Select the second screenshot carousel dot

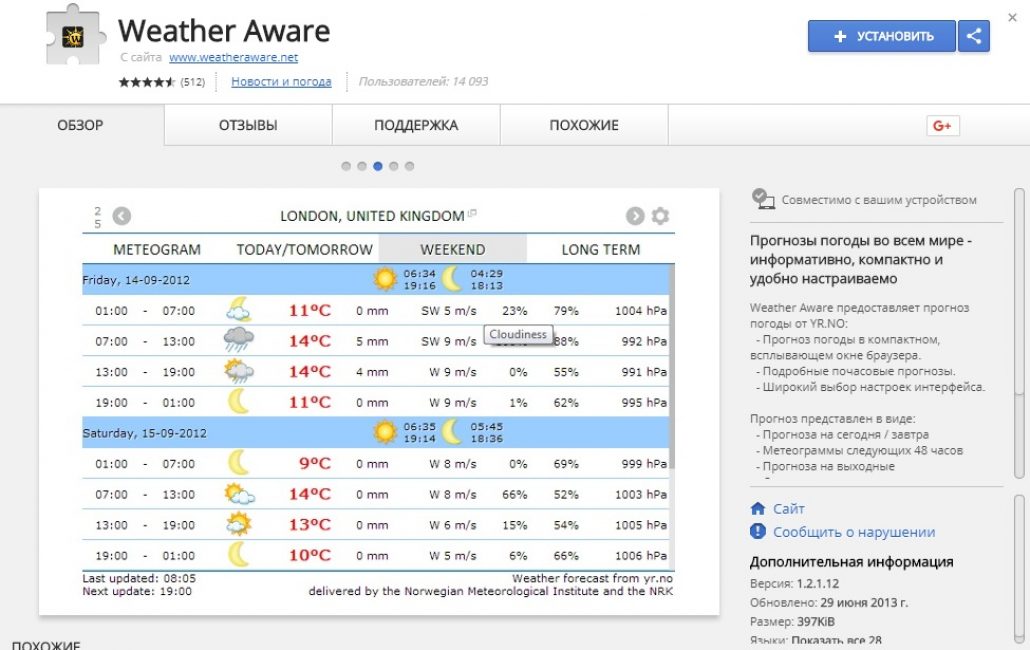[x=362, y=166]
